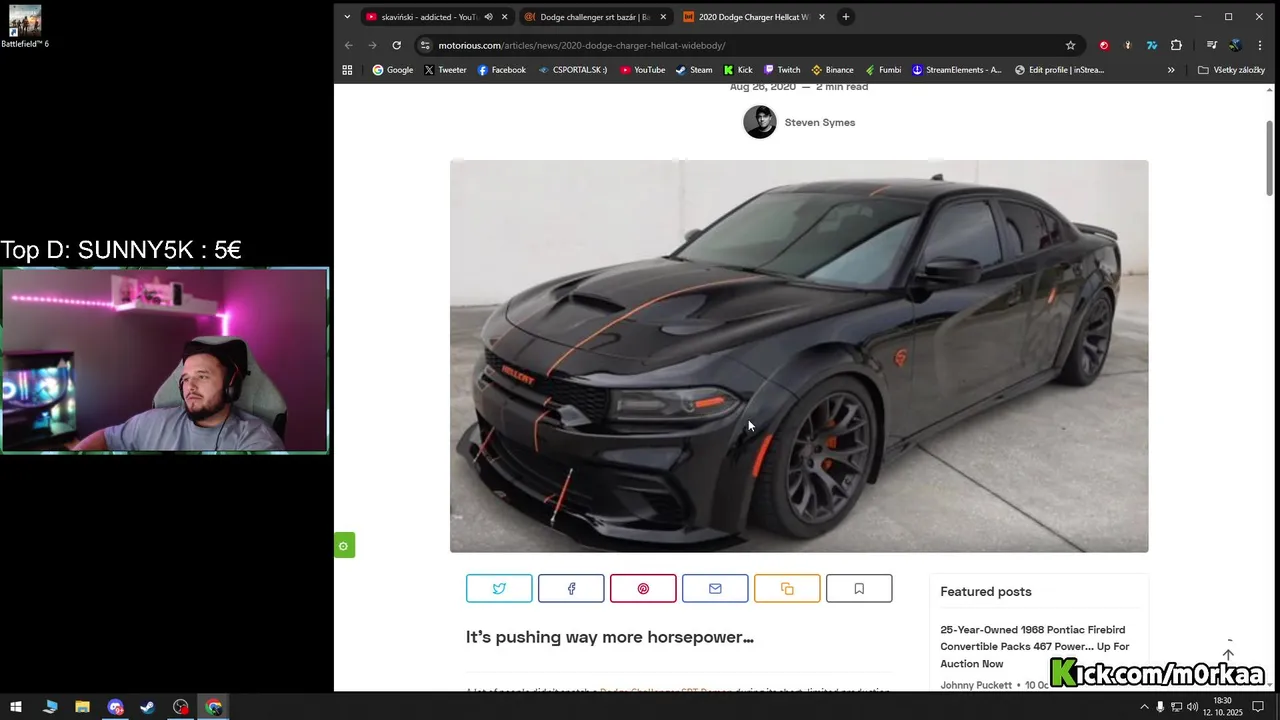Open the Windows Start menu
The width and height of the screenshot is (1280, 720).
tap(16, 707)
